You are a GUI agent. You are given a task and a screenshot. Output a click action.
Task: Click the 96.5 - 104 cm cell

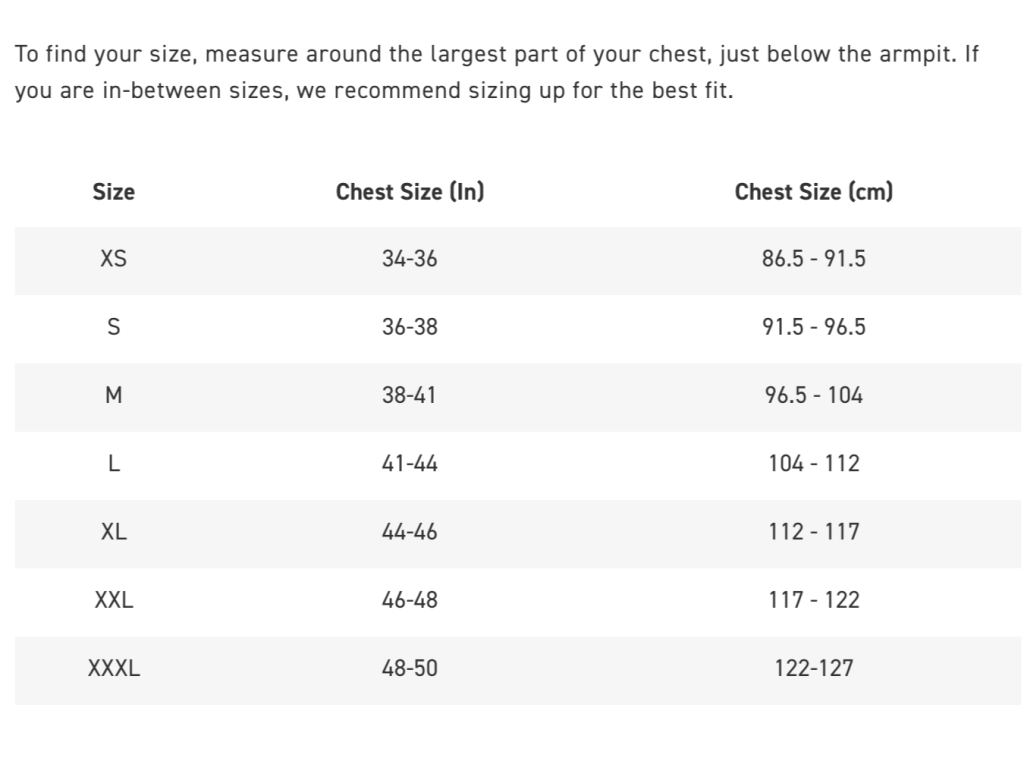pos(814,395)
